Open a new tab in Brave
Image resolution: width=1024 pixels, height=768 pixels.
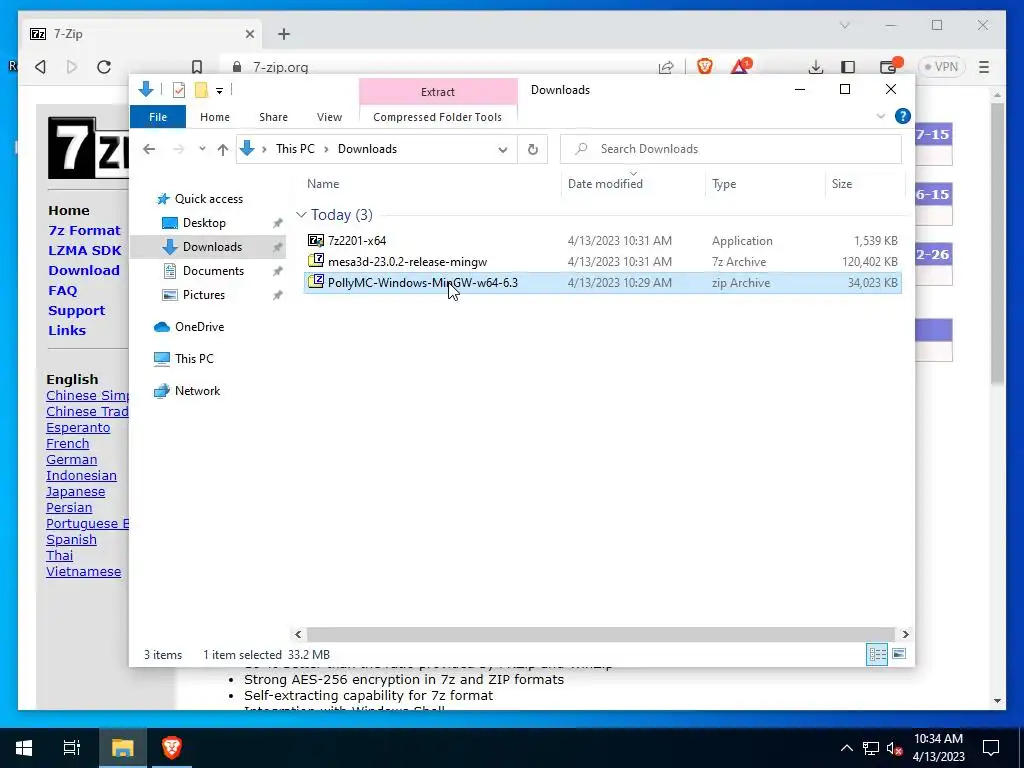pos(283,34)
